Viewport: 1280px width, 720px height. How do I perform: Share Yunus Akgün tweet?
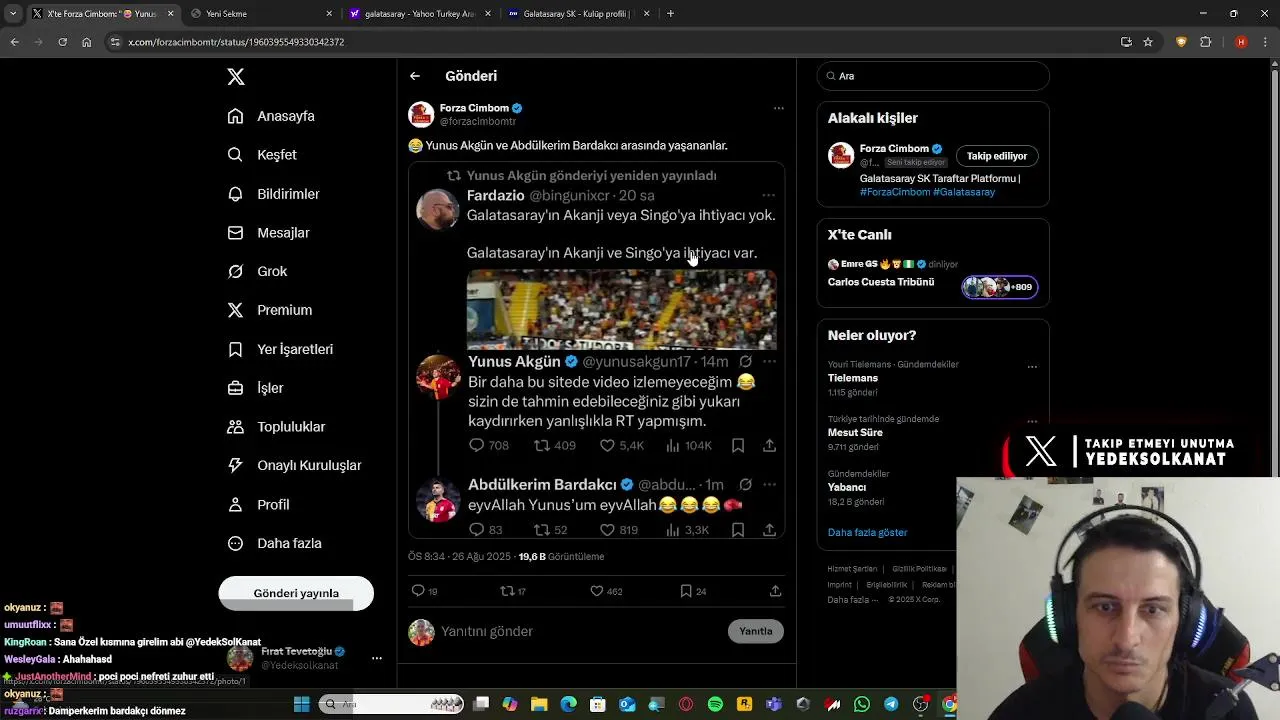769,445
